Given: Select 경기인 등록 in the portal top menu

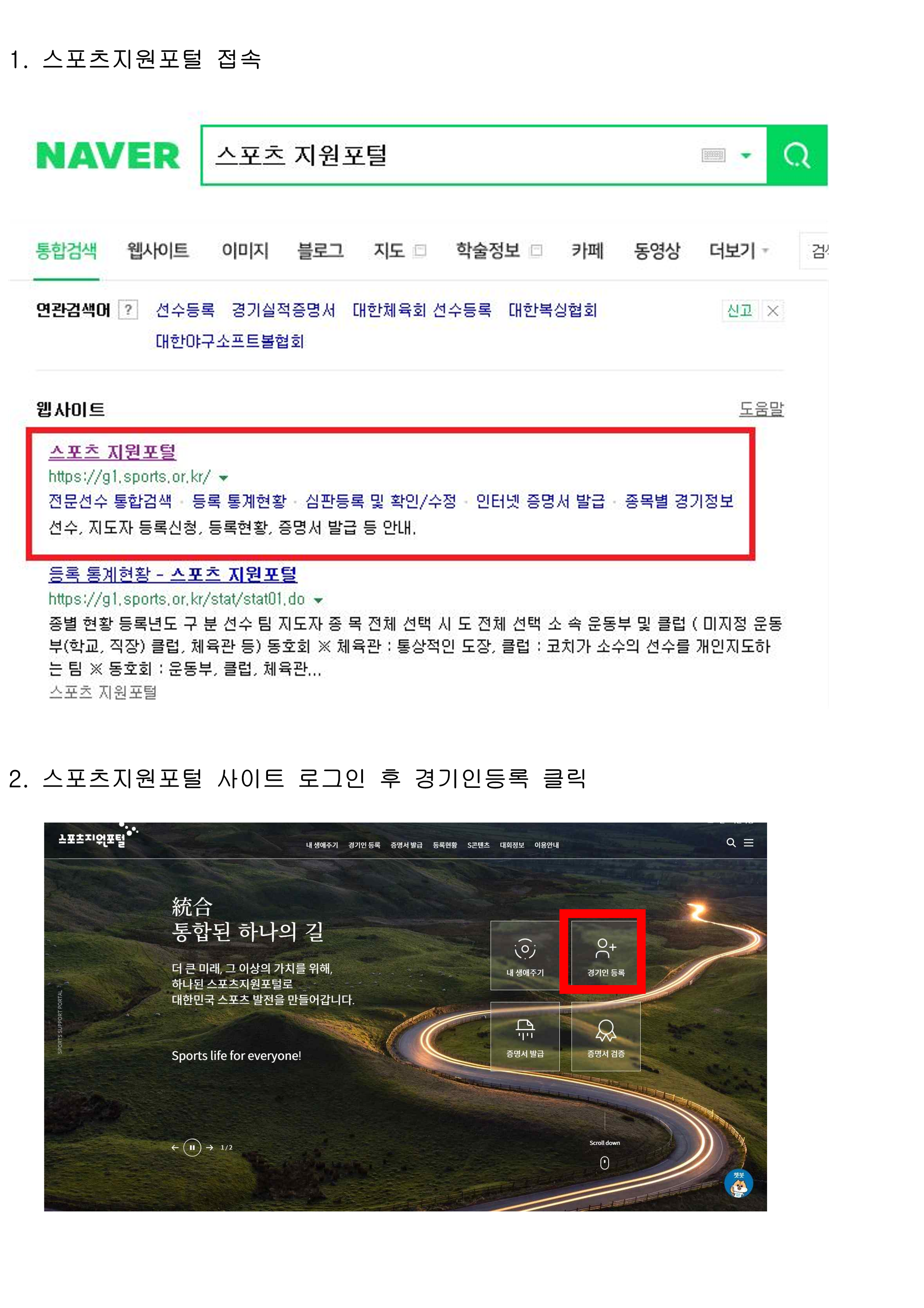Looking at the screenshot, I should point(365,845).
